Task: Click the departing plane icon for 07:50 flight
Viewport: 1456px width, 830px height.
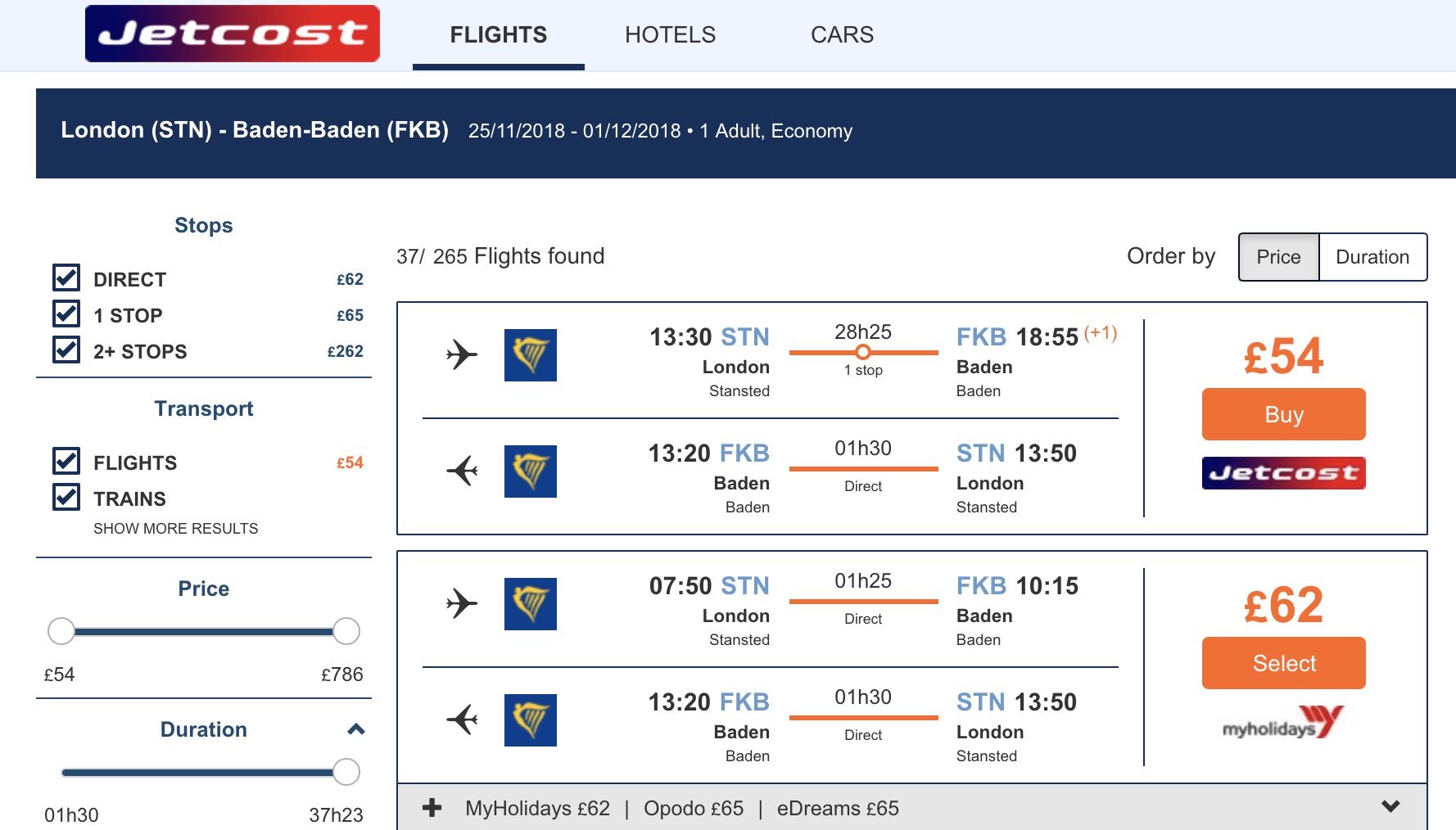Action: pyautogui.click(x=462, y=604)
